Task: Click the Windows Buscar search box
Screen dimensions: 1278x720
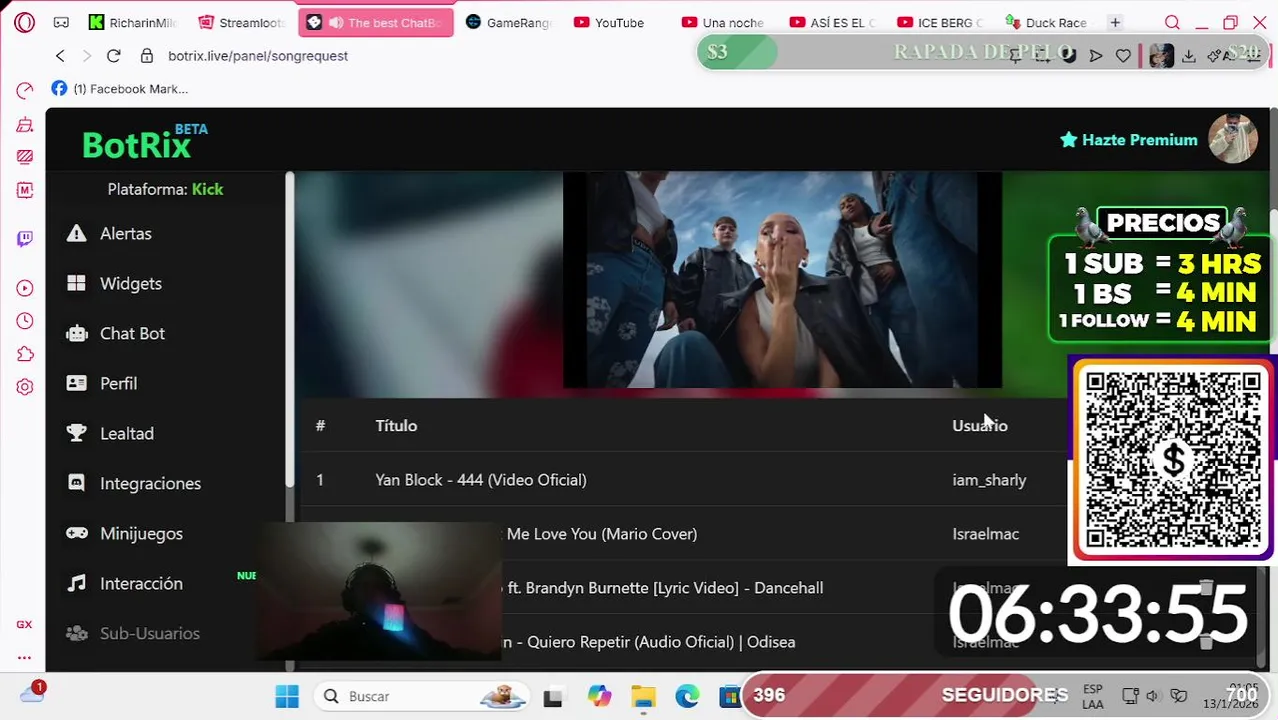Action: pos(420,696)
